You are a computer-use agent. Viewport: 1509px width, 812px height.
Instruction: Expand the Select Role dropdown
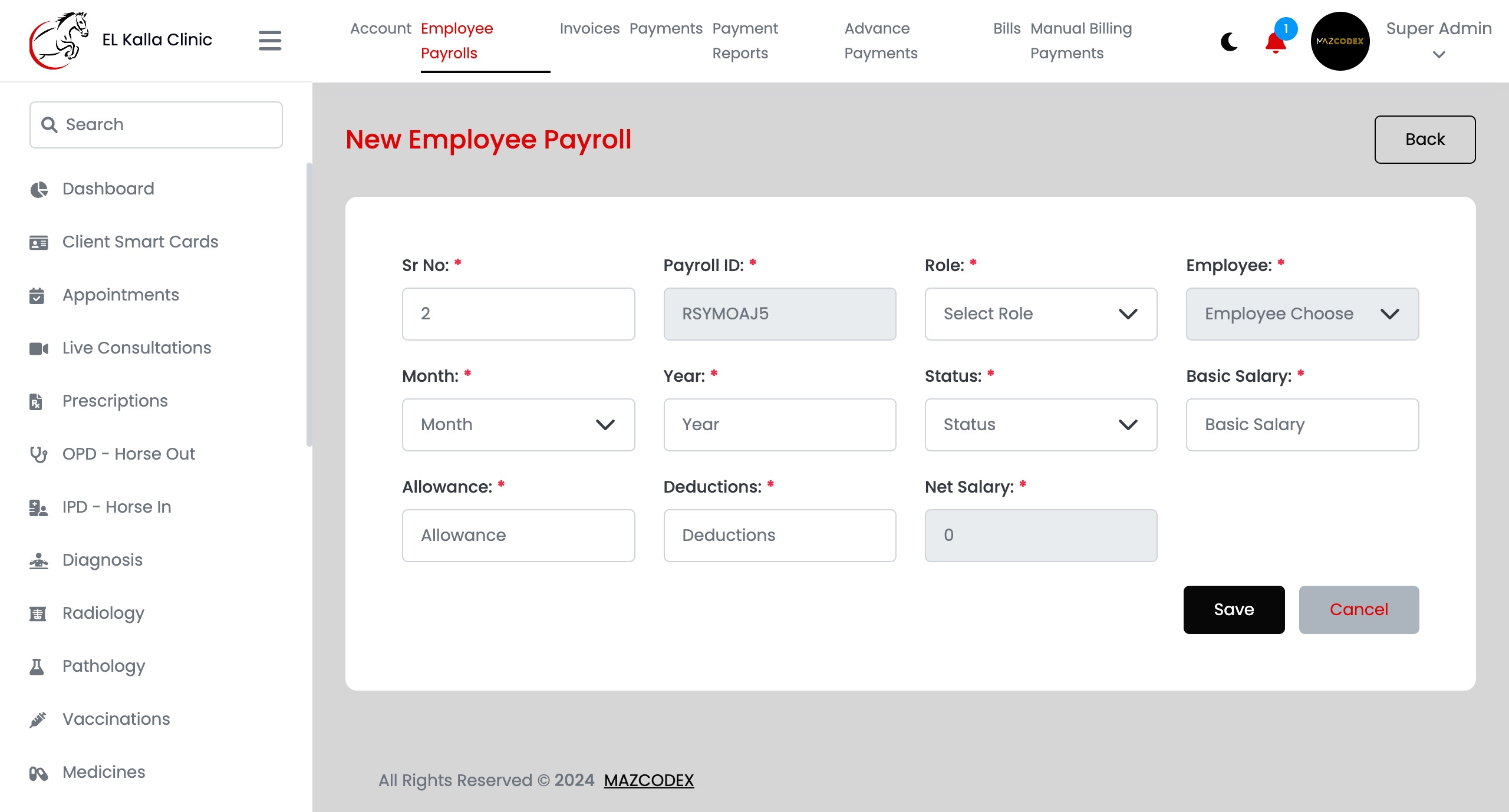click(x=1041, y=314)
